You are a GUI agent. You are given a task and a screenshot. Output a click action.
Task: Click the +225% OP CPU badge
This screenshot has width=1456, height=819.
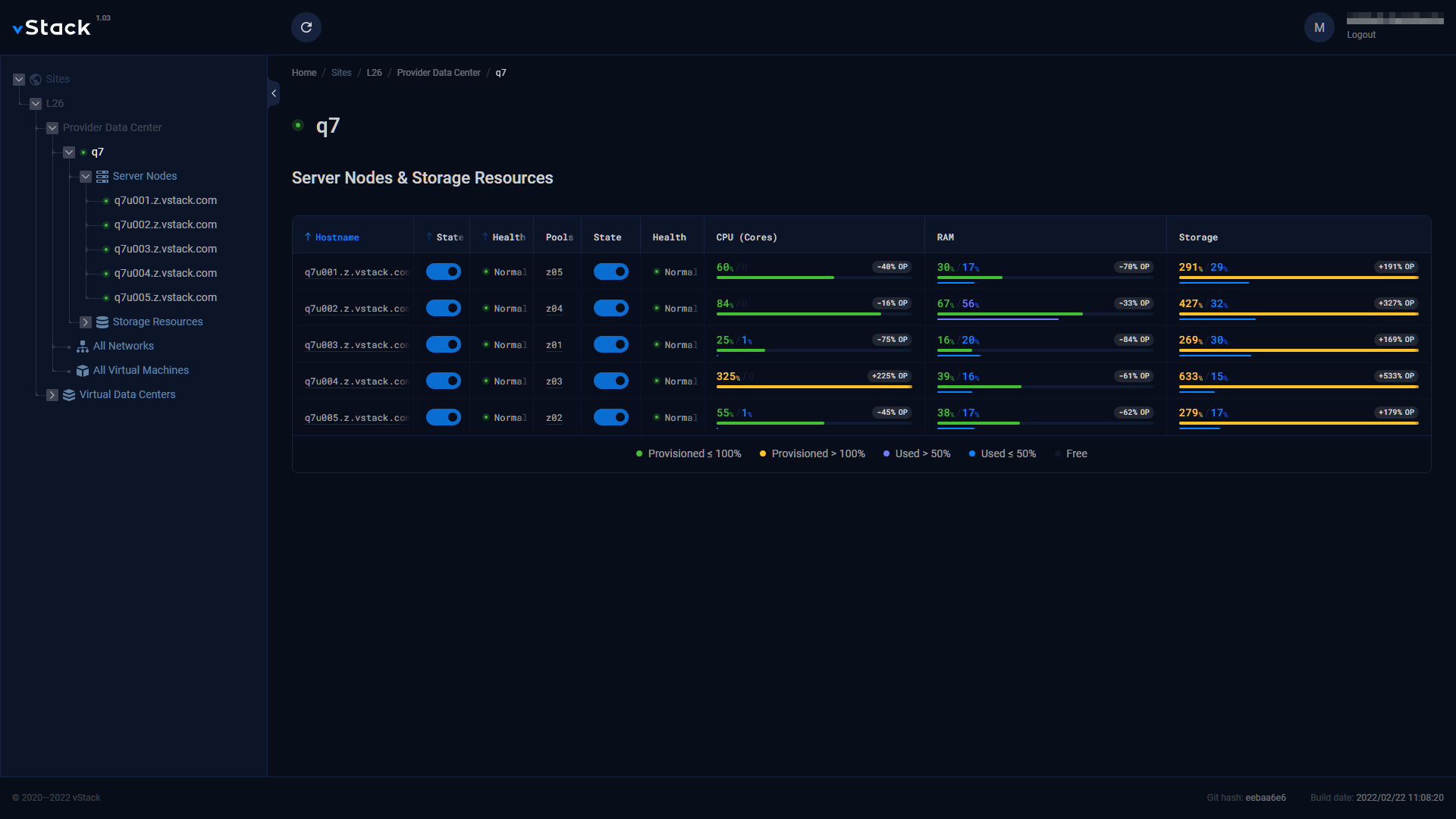coord(890,376)
